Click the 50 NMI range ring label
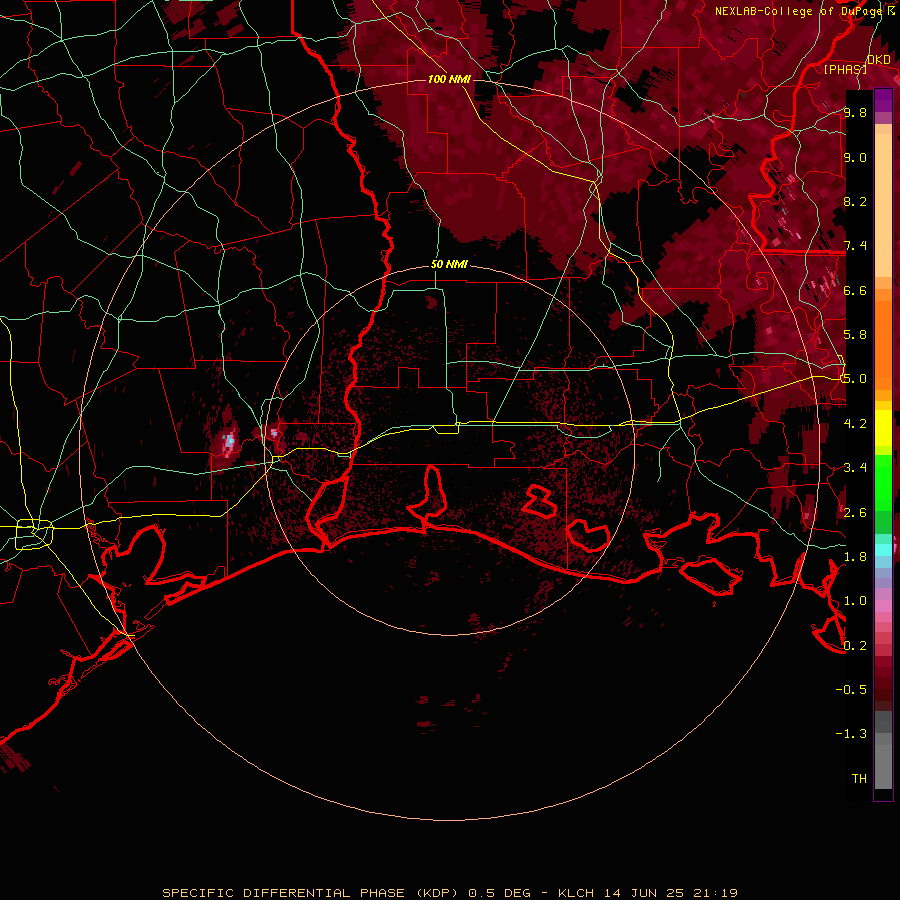900x900 pixels. [449, 265]
